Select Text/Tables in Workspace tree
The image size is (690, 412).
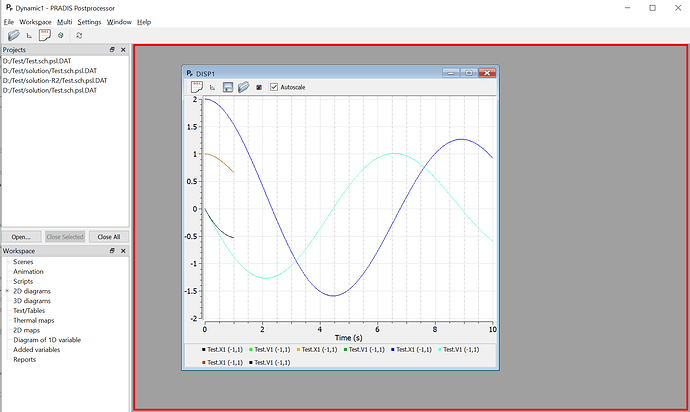29,311
